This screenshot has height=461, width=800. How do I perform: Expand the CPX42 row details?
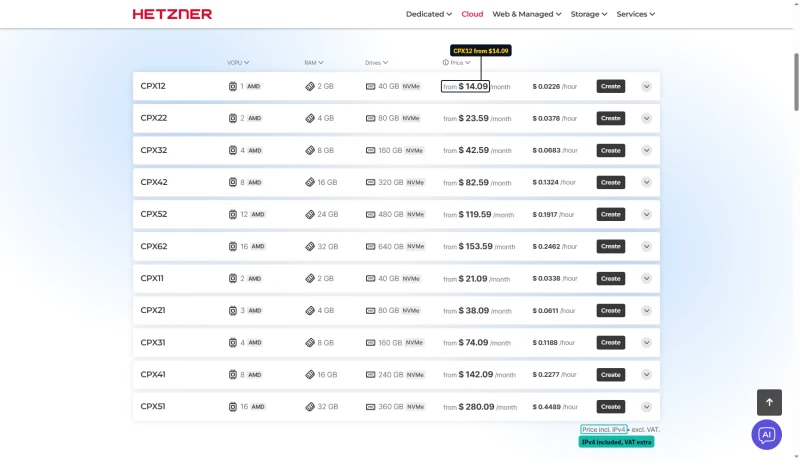[x=646, y=182]
